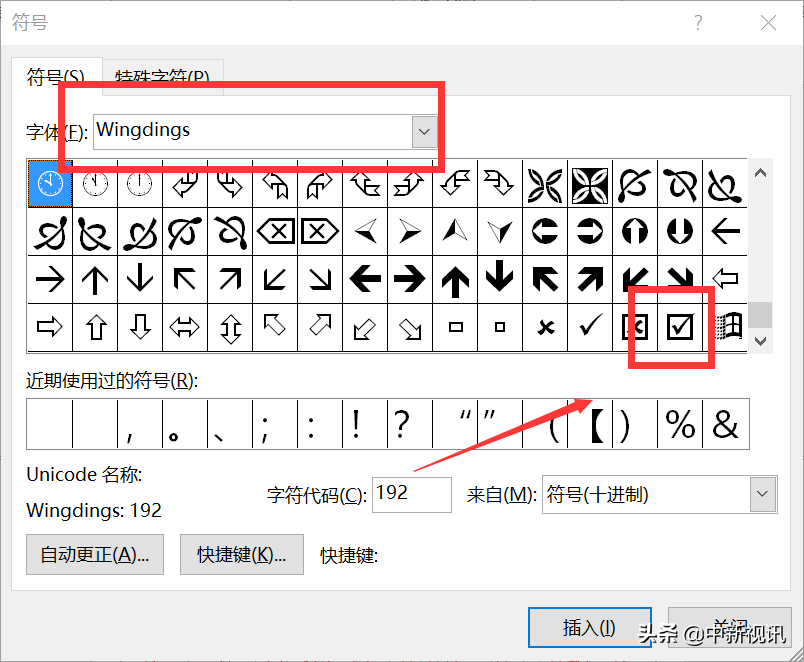Pick the left arrow in black circle symbol
Image resolution: width=804 pixels, height=662 pixels.
pyautogui.click(x=545, y=232)
